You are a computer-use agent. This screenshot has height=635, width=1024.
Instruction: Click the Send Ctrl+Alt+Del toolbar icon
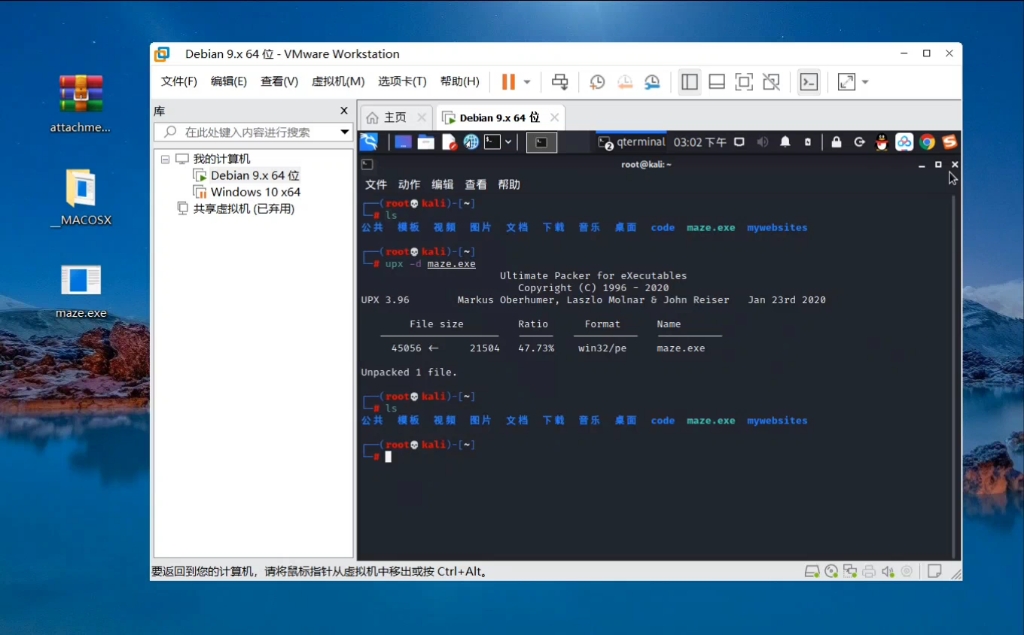tap(560, 82)
